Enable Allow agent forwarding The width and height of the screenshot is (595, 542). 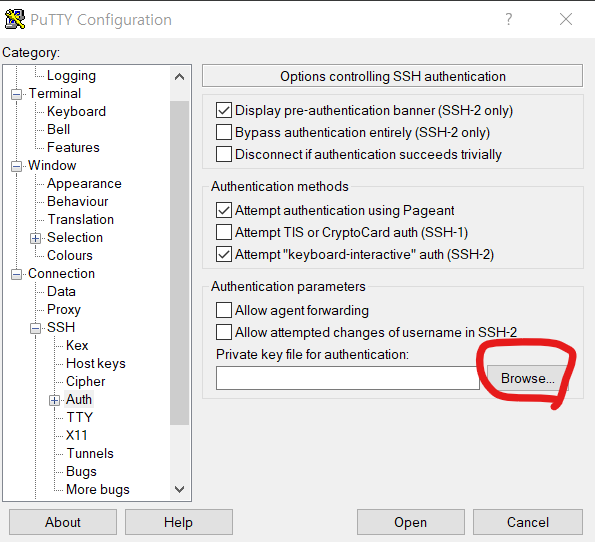224,310
